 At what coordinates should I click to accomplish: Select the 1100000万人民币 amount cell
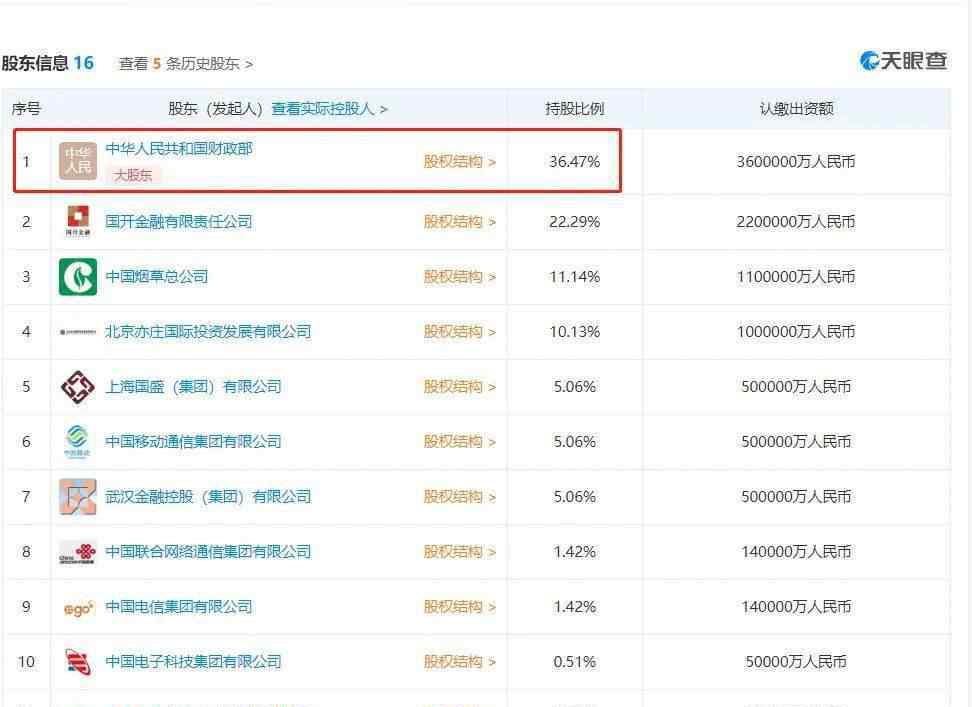(796, 276)
